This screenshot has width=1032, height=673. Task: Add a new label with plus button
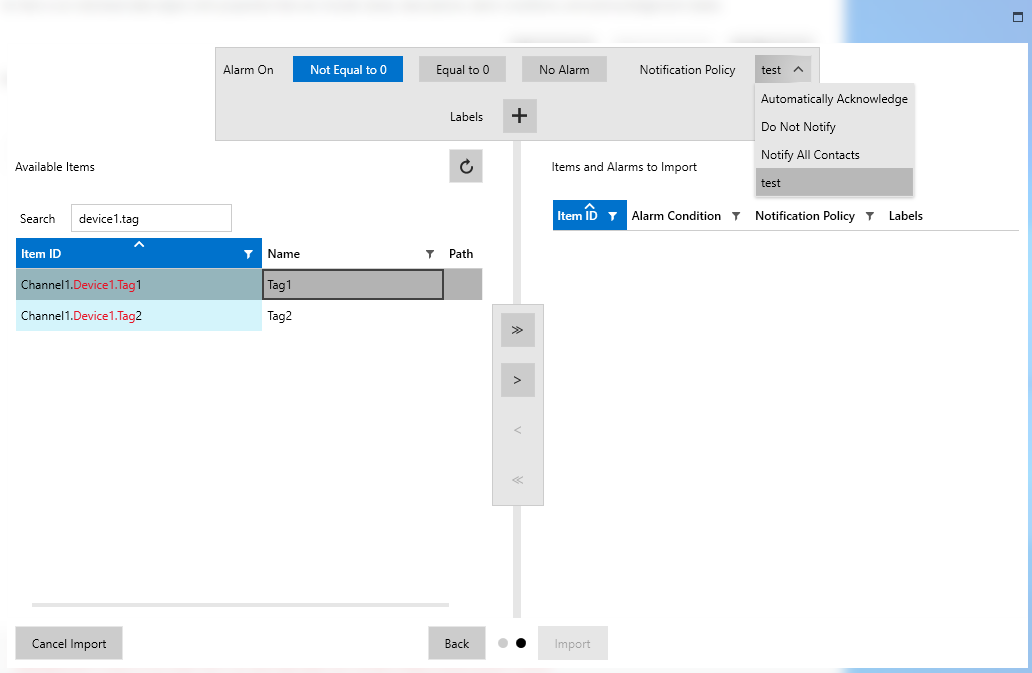(x=519, y=116)
